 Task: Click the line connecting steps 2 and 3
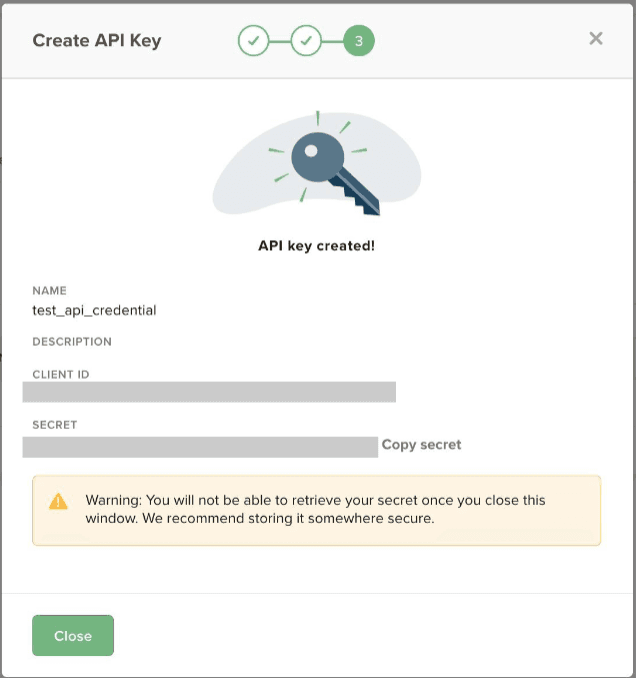point(332,41)
